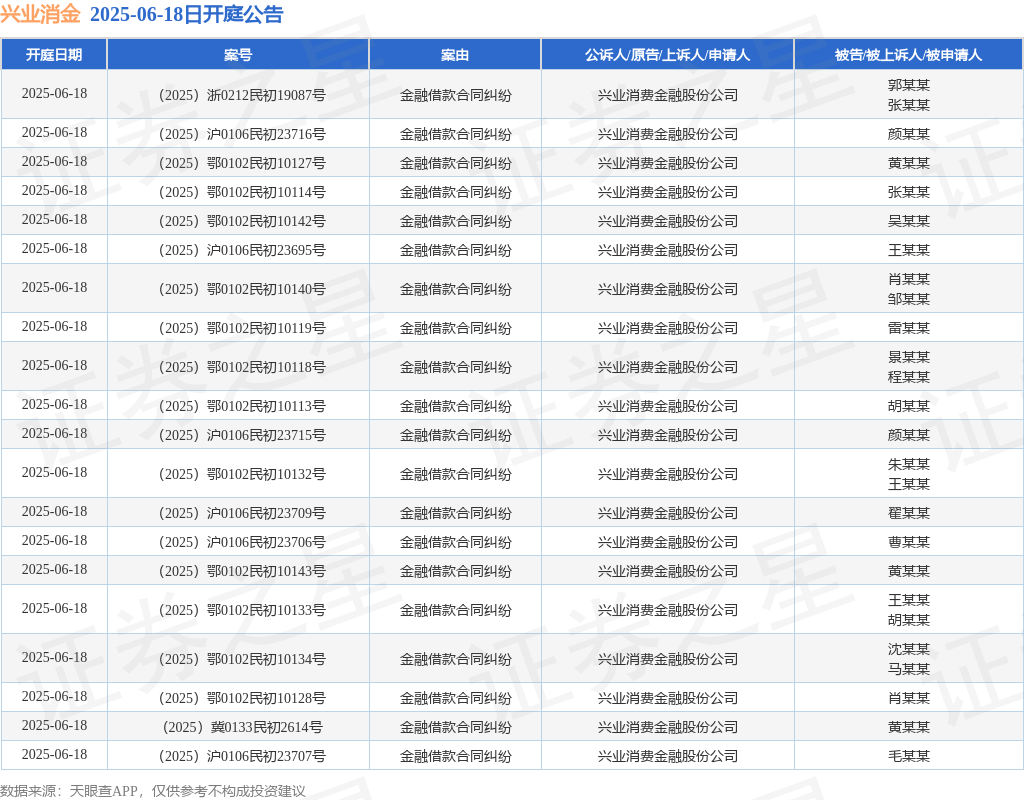1024x800 pixels.
Task: Select defendant name 沈某某
Action: (908, 649)
